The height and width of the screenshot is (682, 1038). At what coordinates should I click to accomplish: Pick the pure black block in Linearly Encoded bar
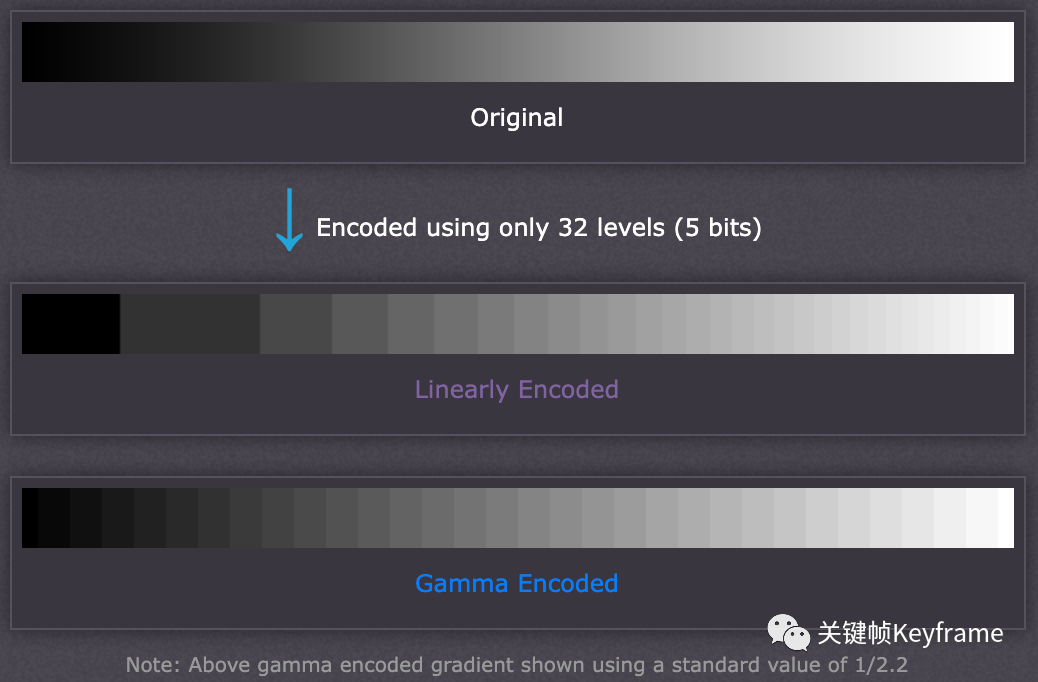(x=70, y=324)
